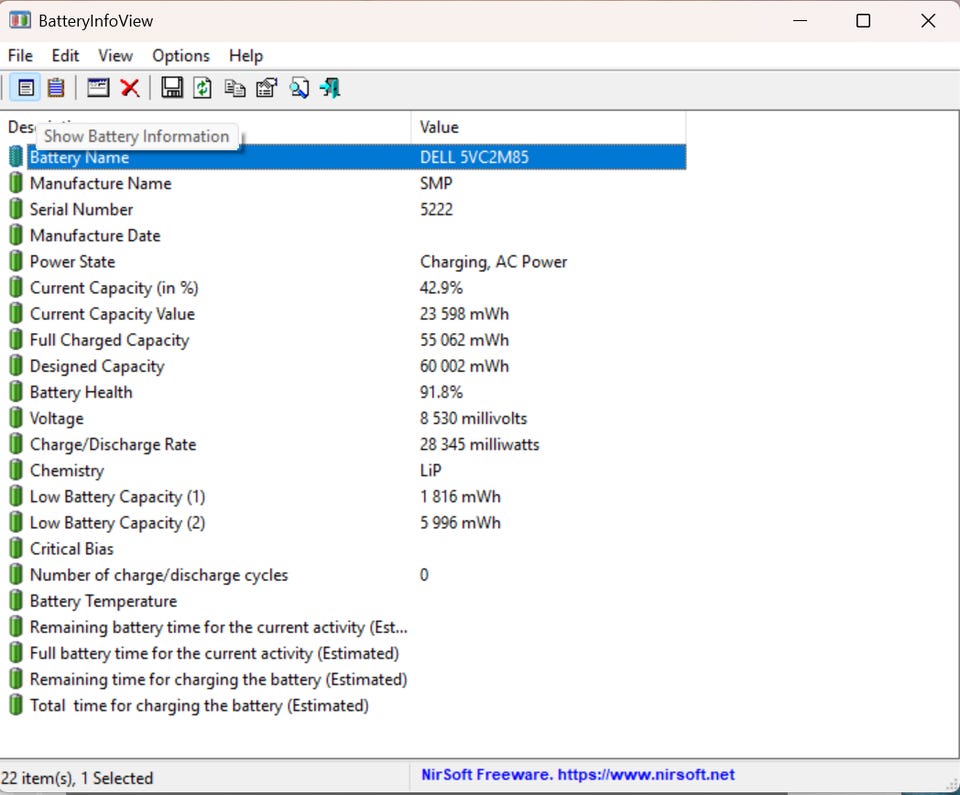Viewport: 960px width, 795px height.
Task: Select the Full Charged Capacity row
Action: [x=347, y=340]
